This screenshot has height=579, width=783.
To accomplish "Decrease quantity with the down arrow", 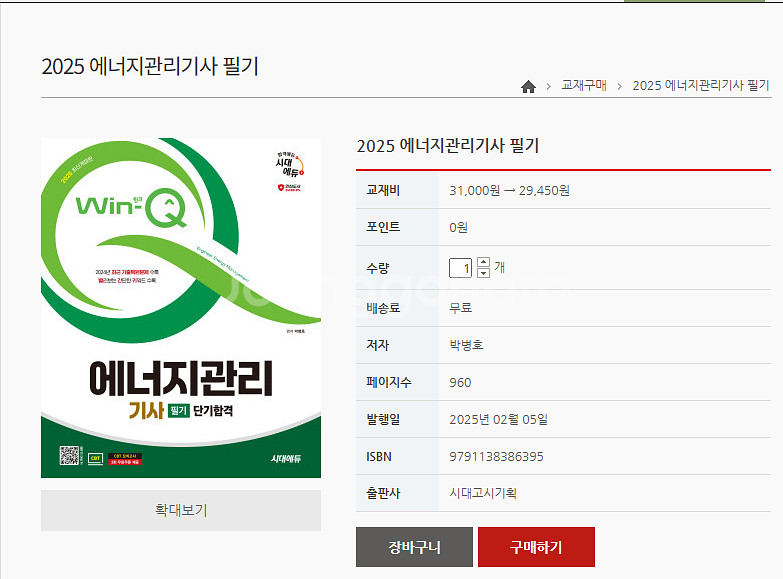I will click(484, 273).
